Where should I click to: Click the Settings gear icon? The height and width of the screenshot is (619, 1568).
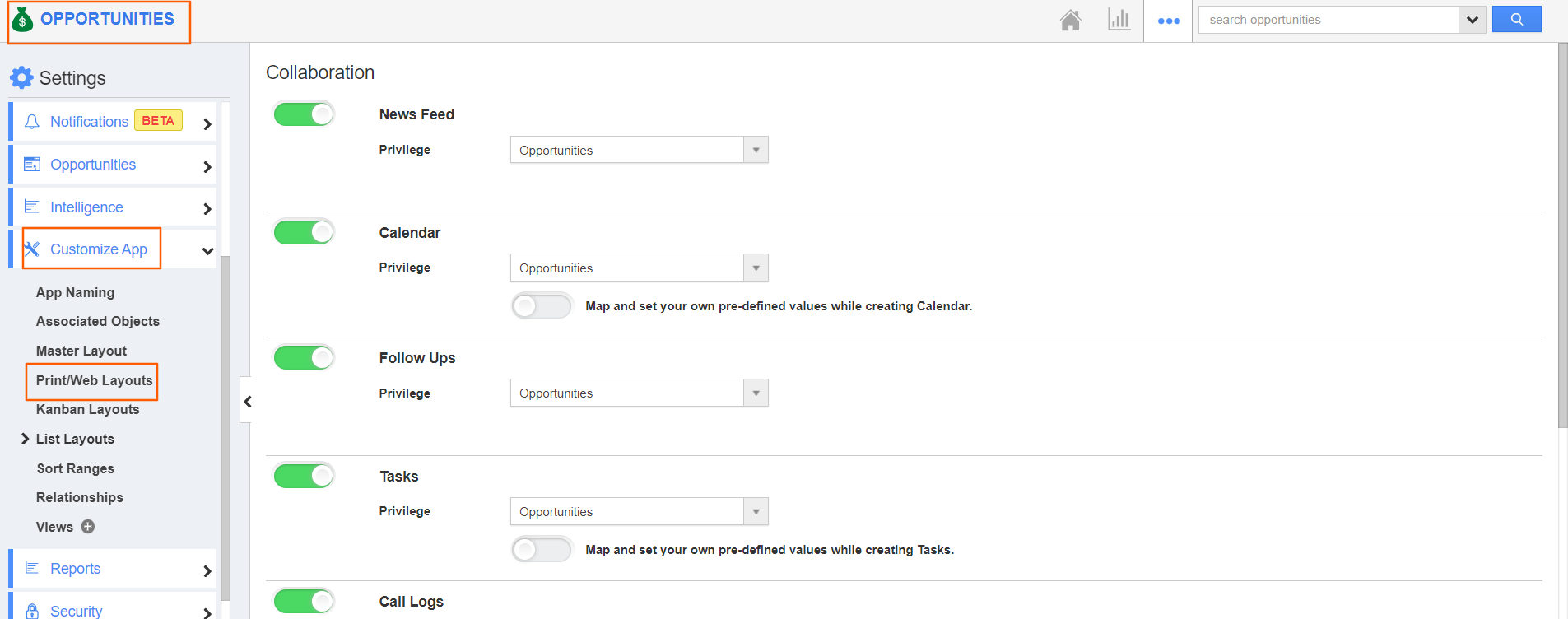(x=21, y=78)
